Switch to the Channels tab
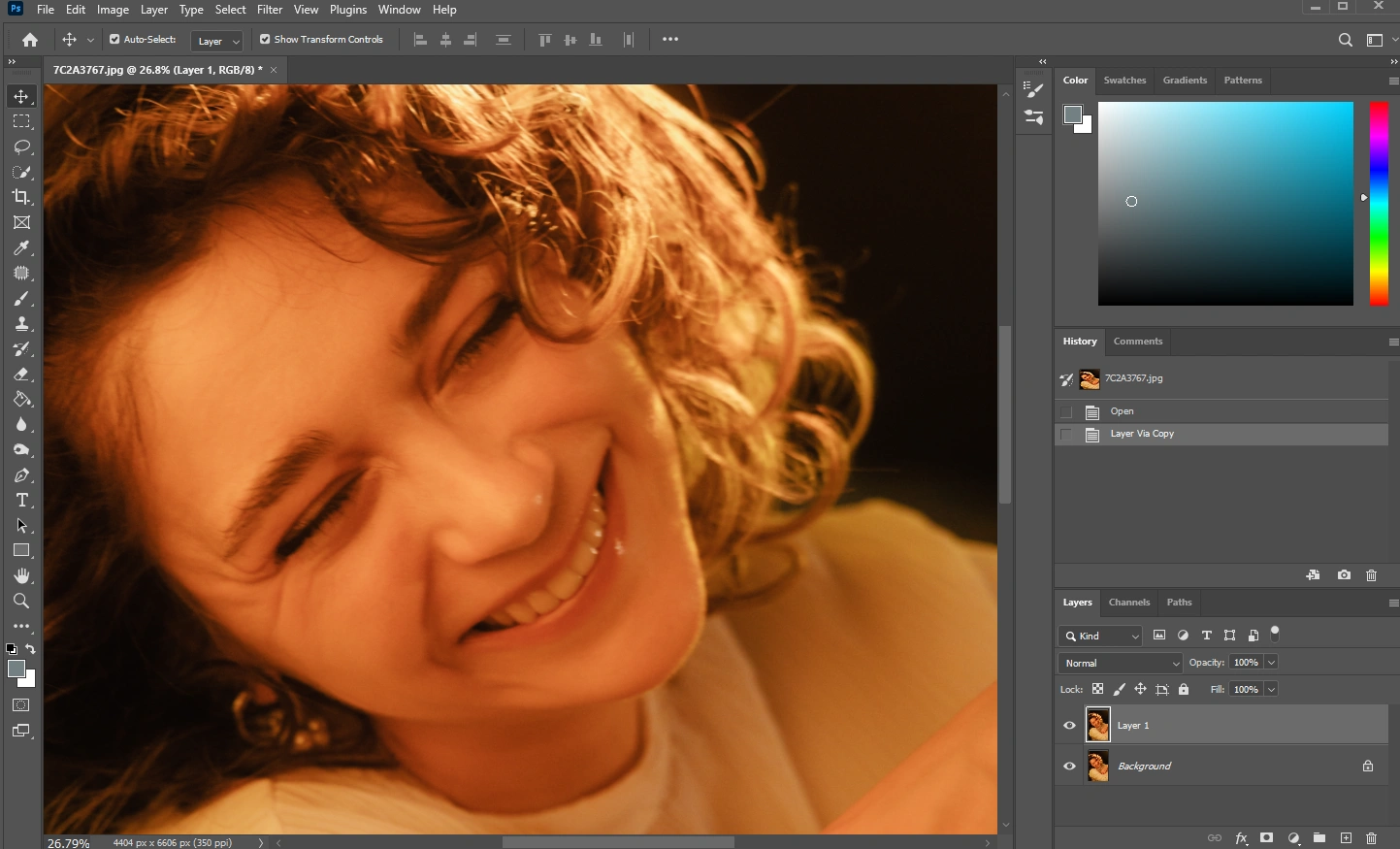The image size is (1400, 849). click(1129, 603)
